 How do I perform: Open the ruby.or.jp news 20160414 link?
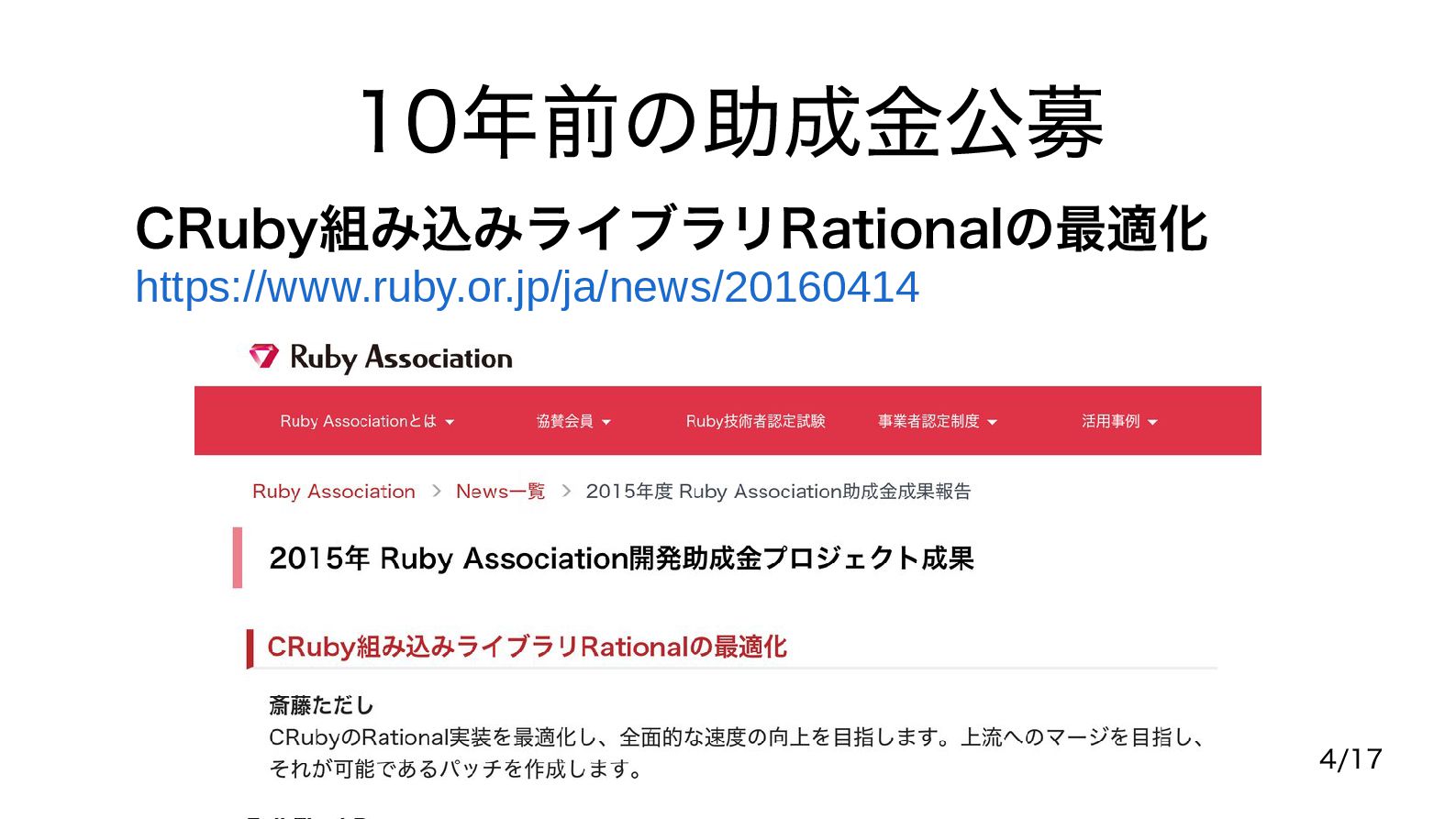pyautogui.click(x=527, y=288)
